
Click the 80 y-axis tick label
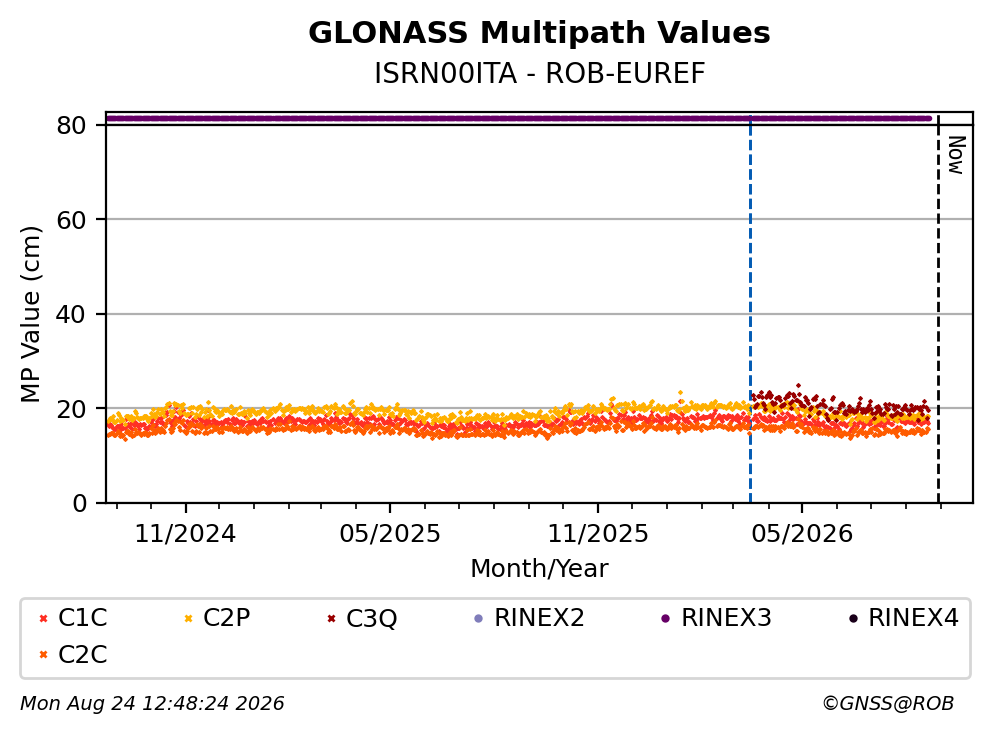71,125
